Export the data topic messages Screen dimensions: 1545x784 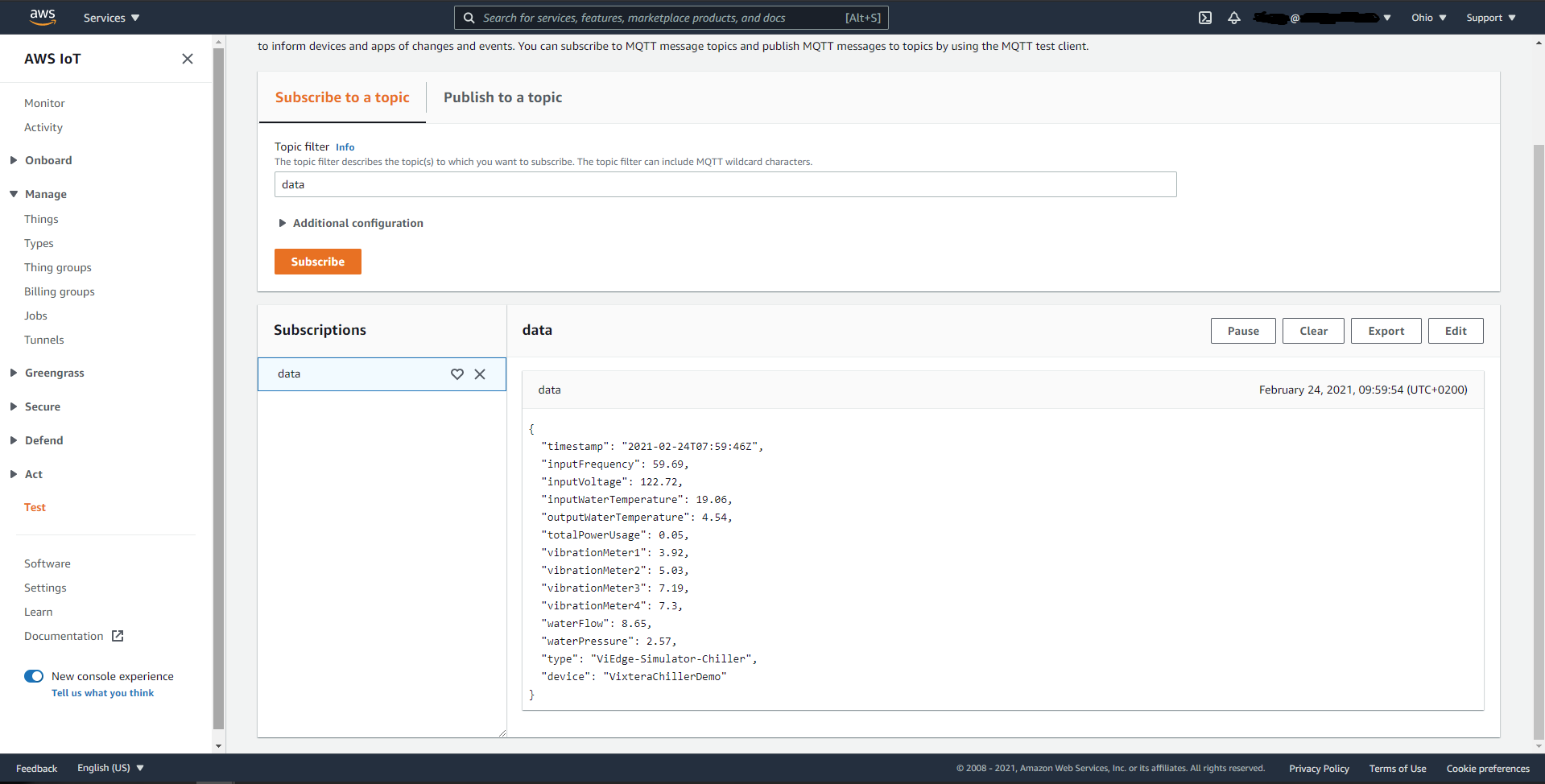tap(1386, 331)
